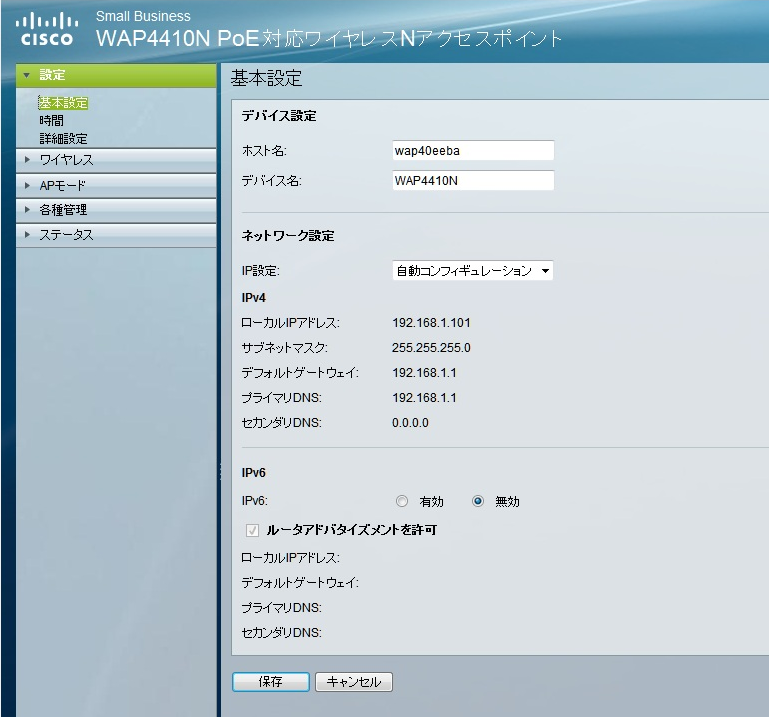
Task: Click the デバイス名 input field
Action: pyautogui.click(x=473, y=180)
